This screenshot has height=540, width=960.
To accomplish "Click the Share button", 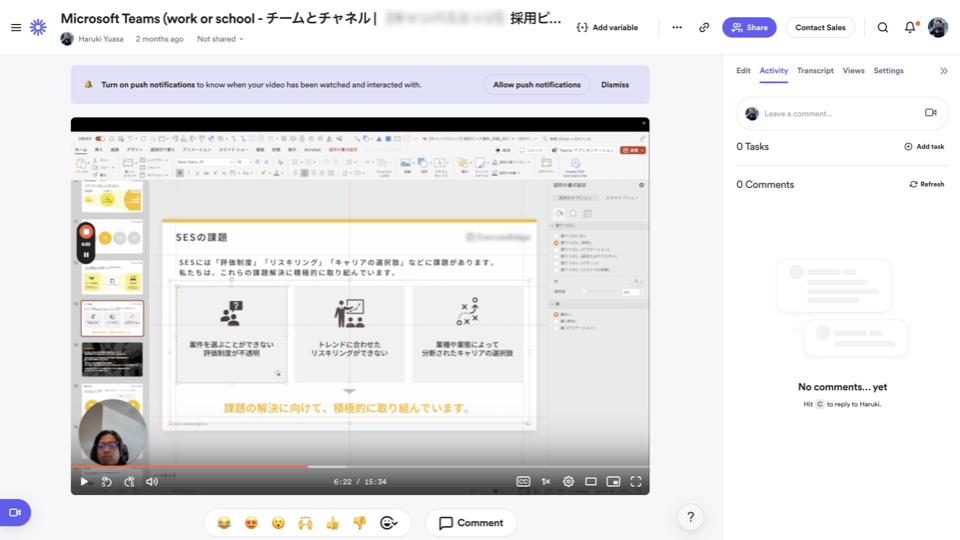I will (749, 28).
